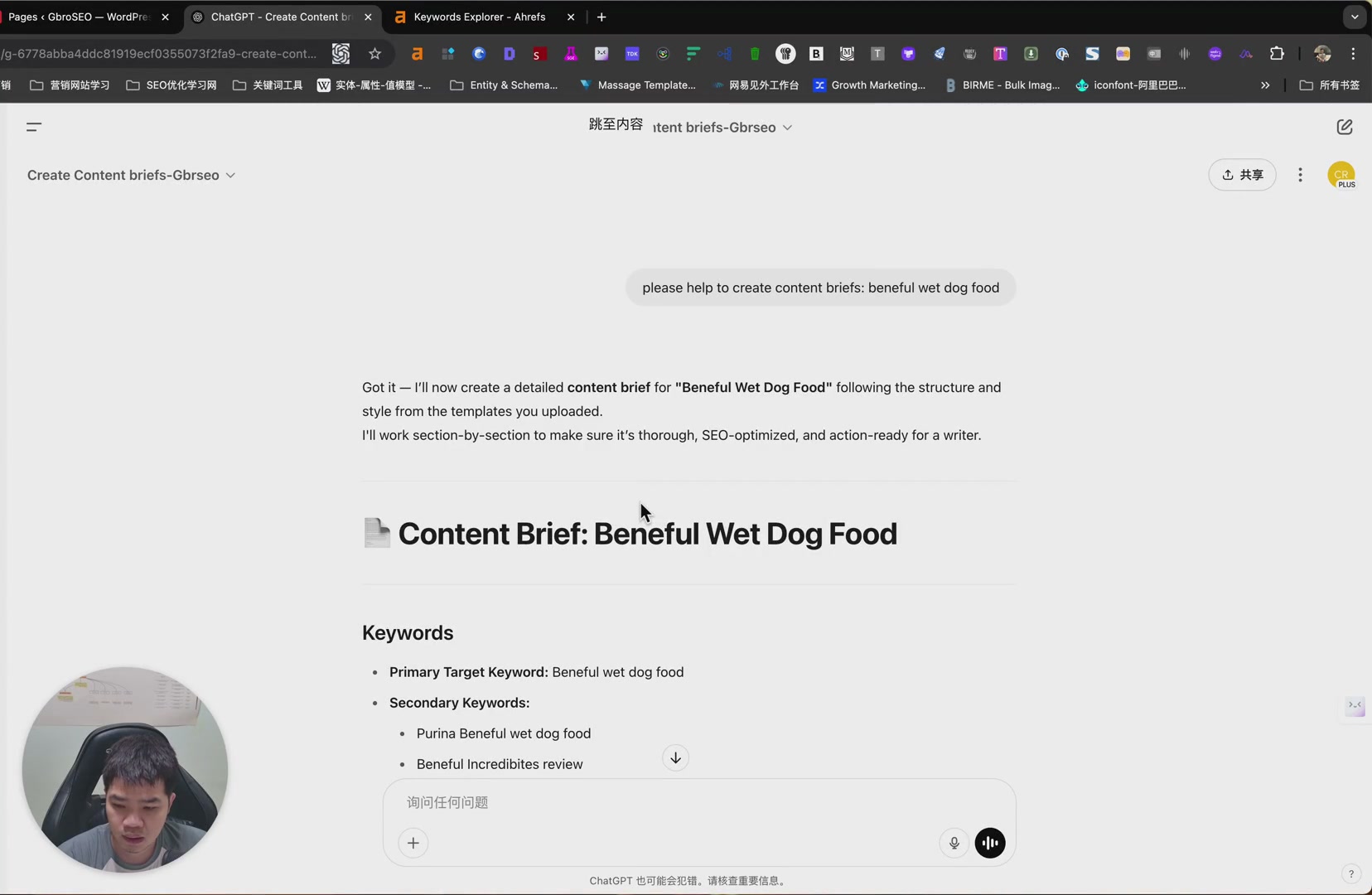
Task: Bookmark page with the star icon
Action: pyautogui.click(x=374, y=54)
